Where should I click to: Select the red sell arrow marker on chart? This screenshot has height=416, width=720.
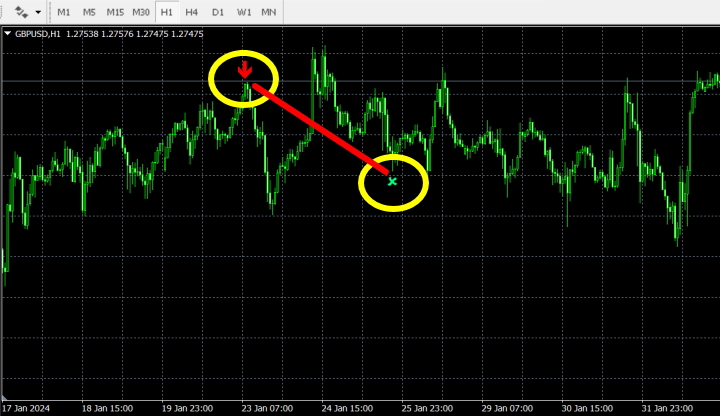[x=245, y=70]
